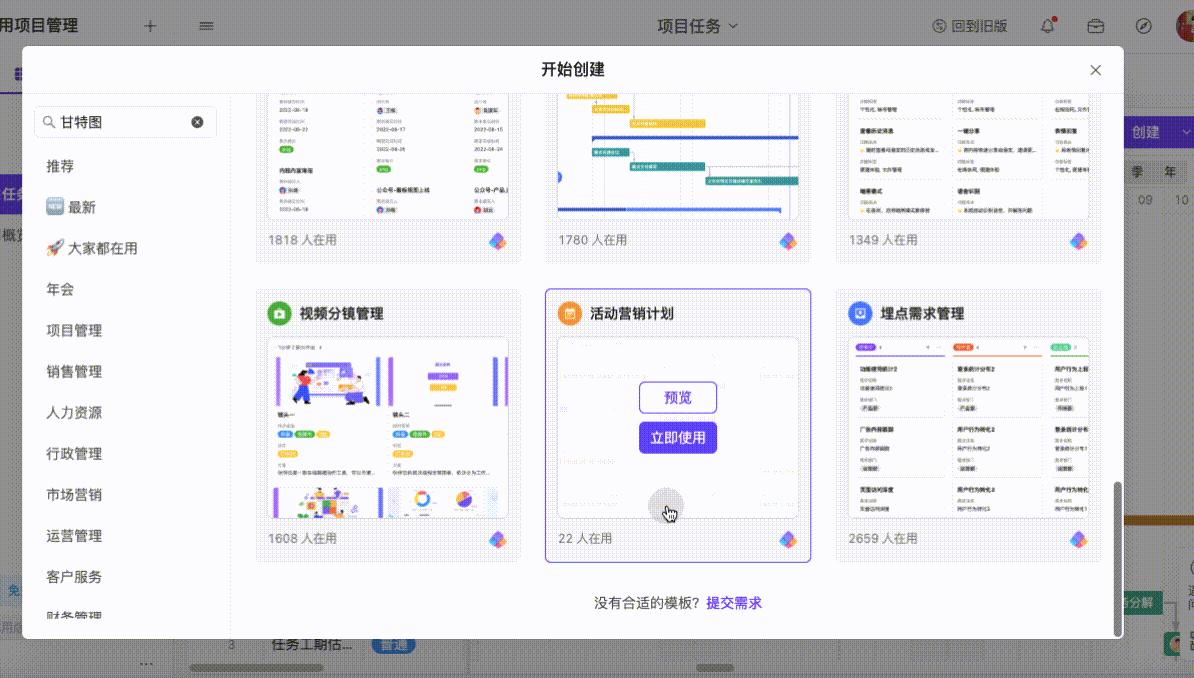Select 项目管理 category
The image size is (1194, 678).
74,331
